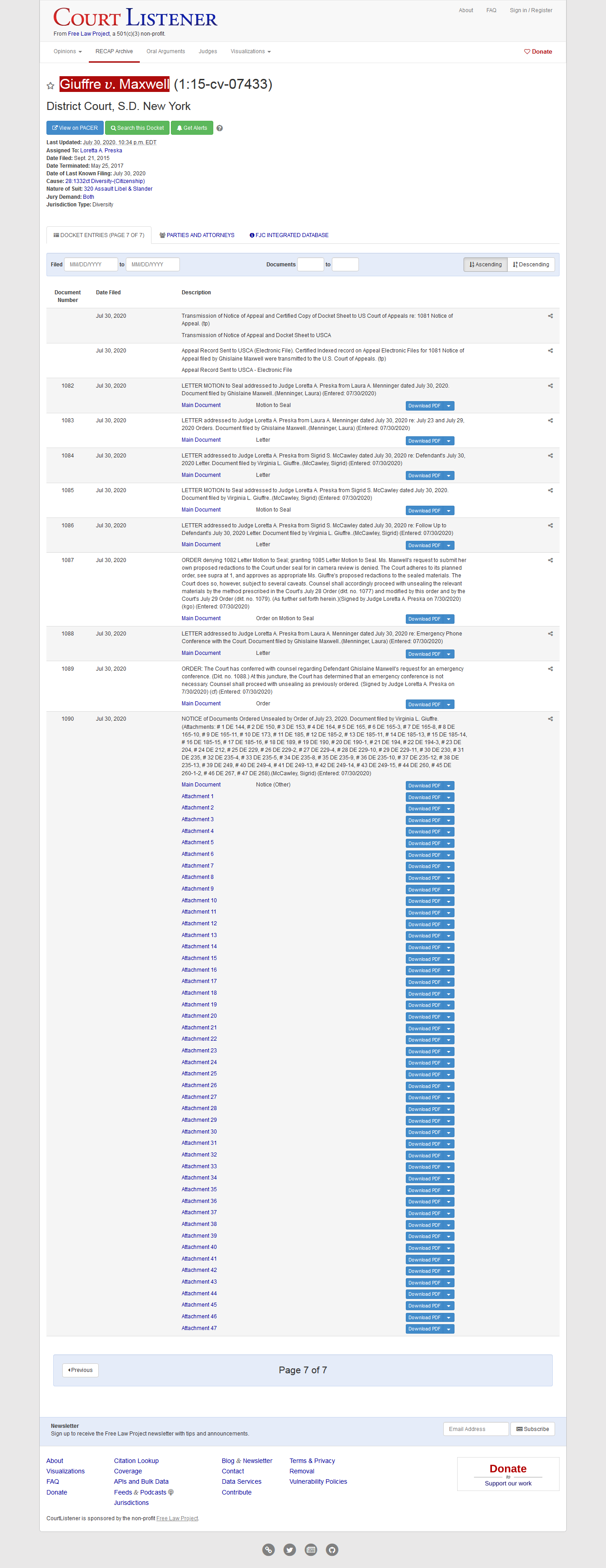The height and width of the screenshot is (1568, 606).
Task: Click the help question mark icon beside Get Alerts
Action: click(x=219, y=128)
